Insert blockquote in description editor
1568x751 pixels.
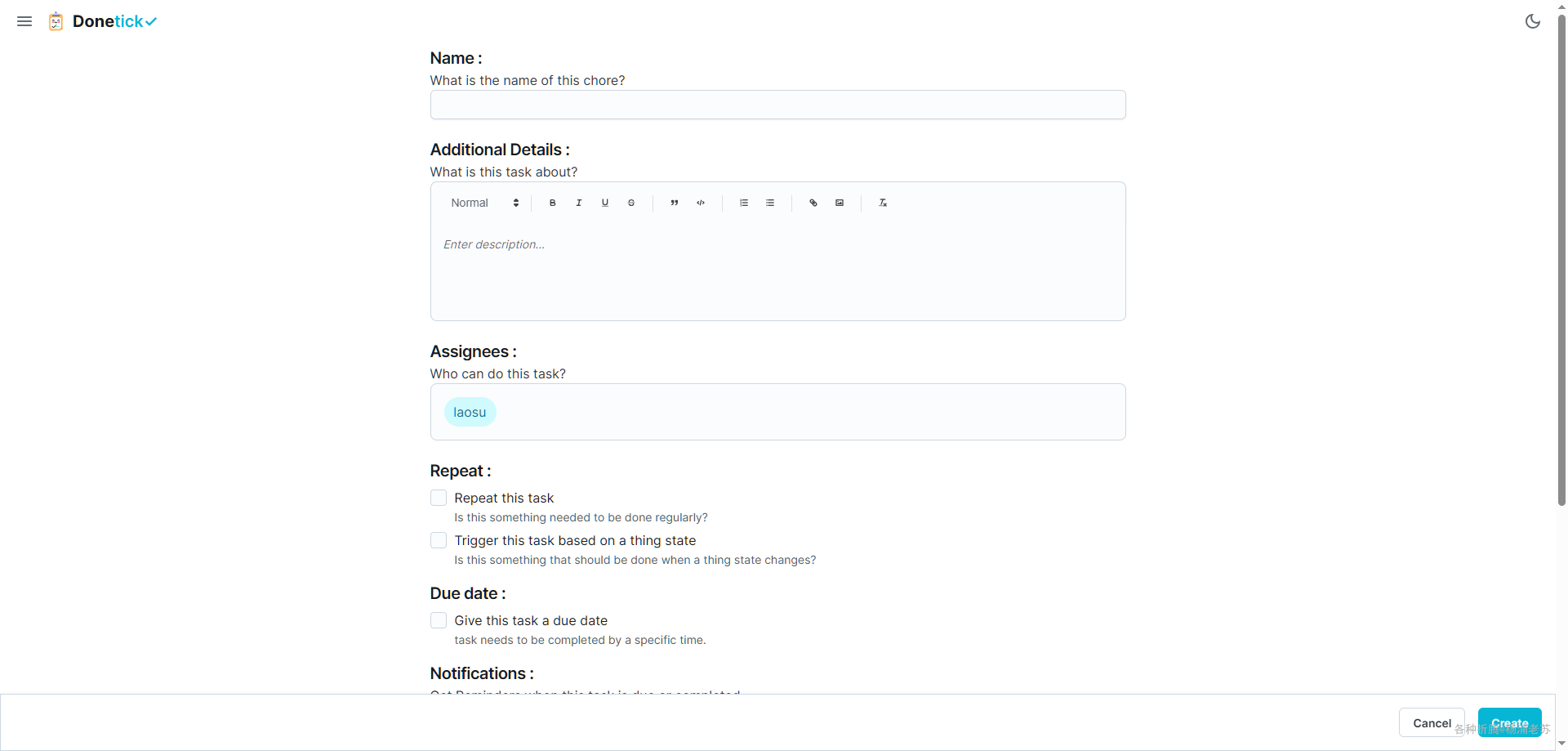[x=675, y=203]
